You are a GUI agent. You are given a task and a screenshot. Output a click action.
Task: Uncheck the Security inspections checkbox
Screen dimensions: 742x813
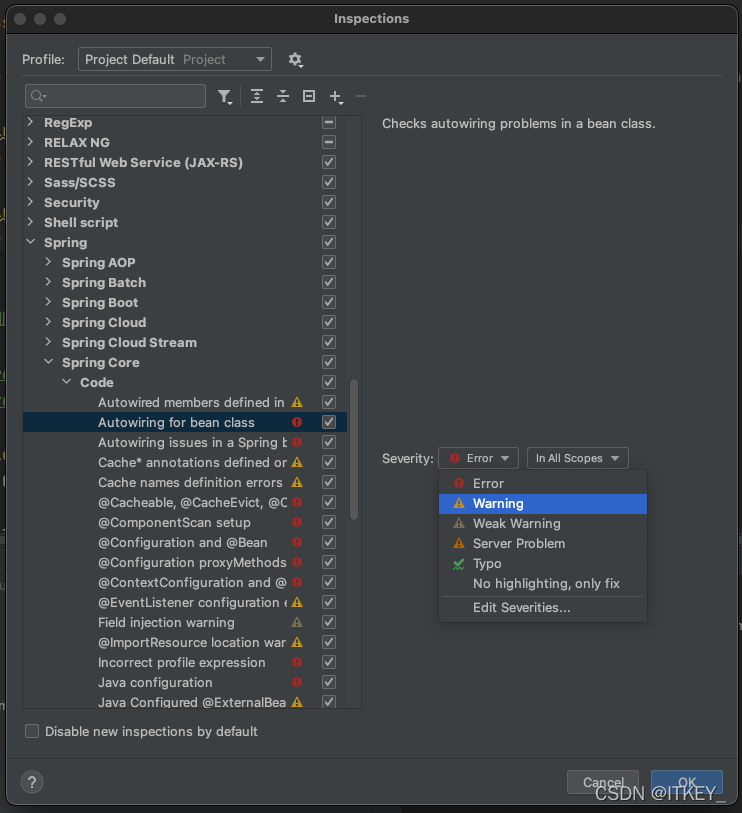(329, 202)
